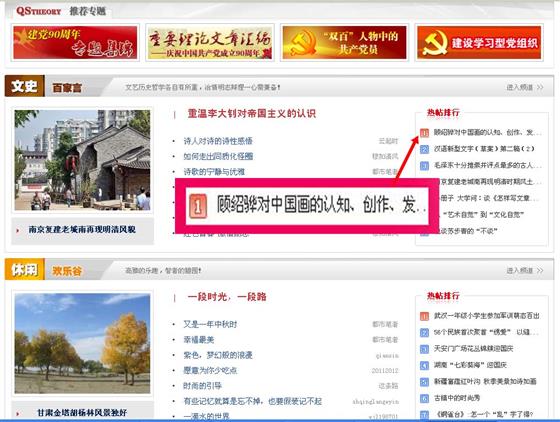This screenshot has height=422, width=560.
Task: Click rank 6 badge beside 古籍中的时尚秀
Action: (x=424, y=398)
